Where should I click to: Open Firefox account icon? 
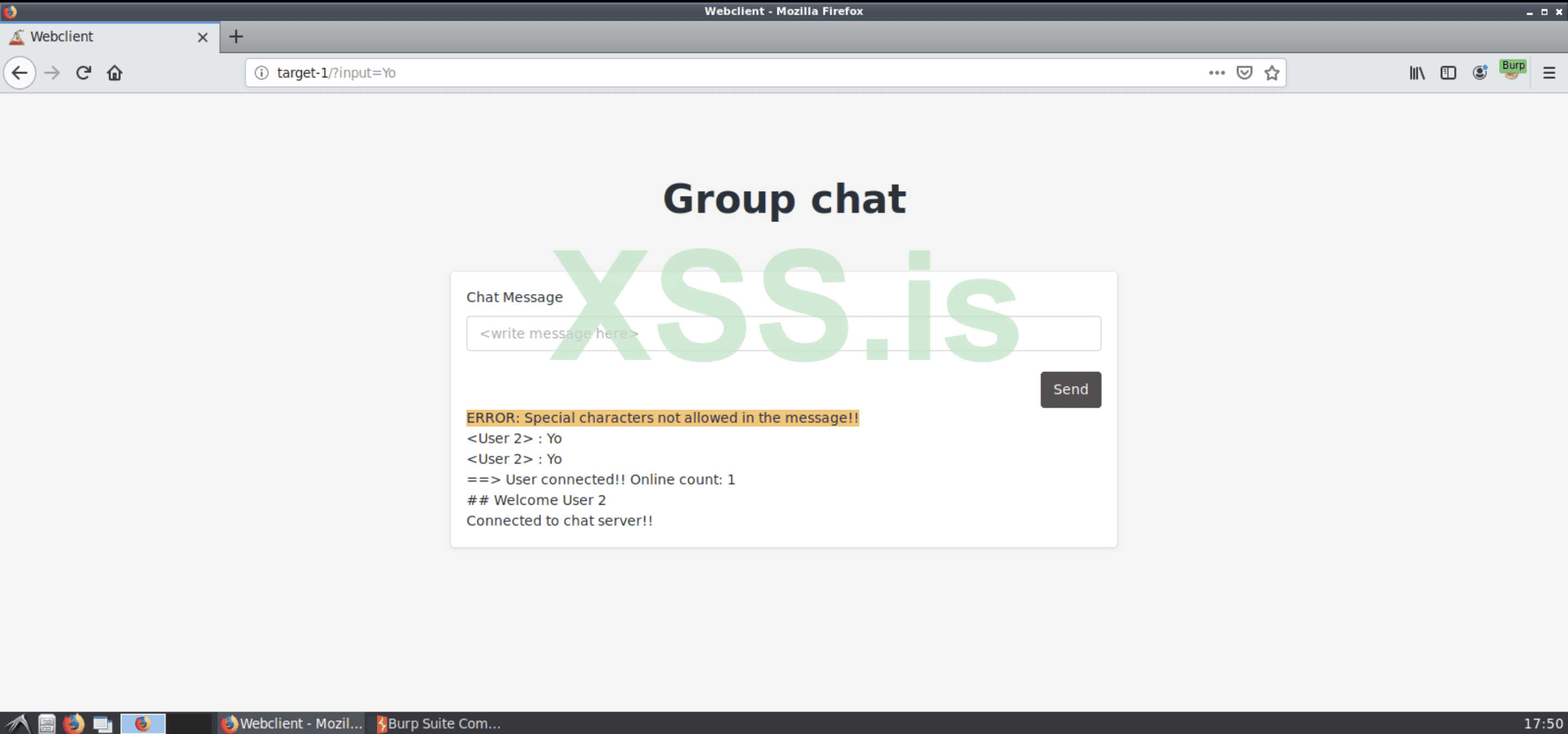(1480, 73)
